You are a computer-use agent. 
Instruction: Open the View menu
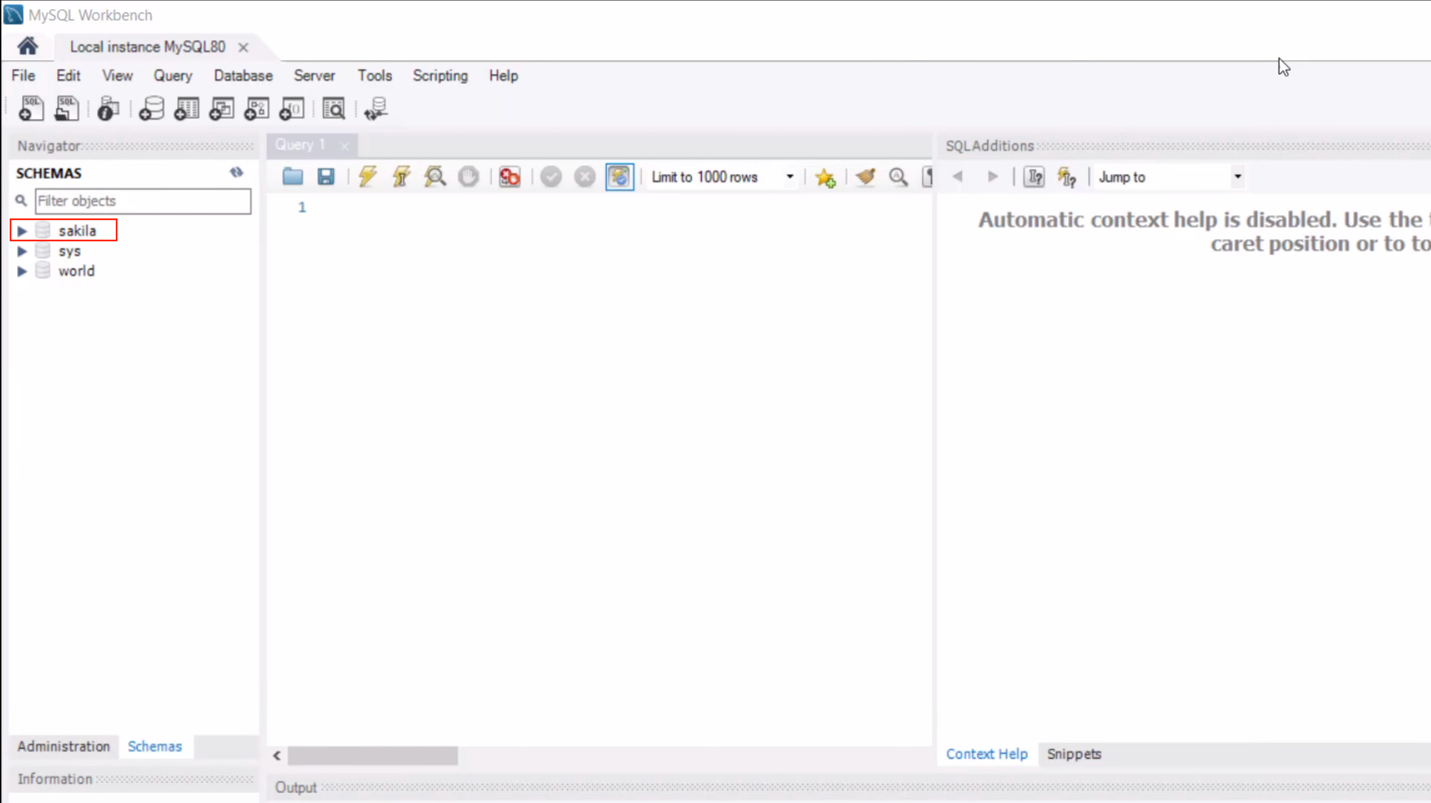tap(117, 75)
